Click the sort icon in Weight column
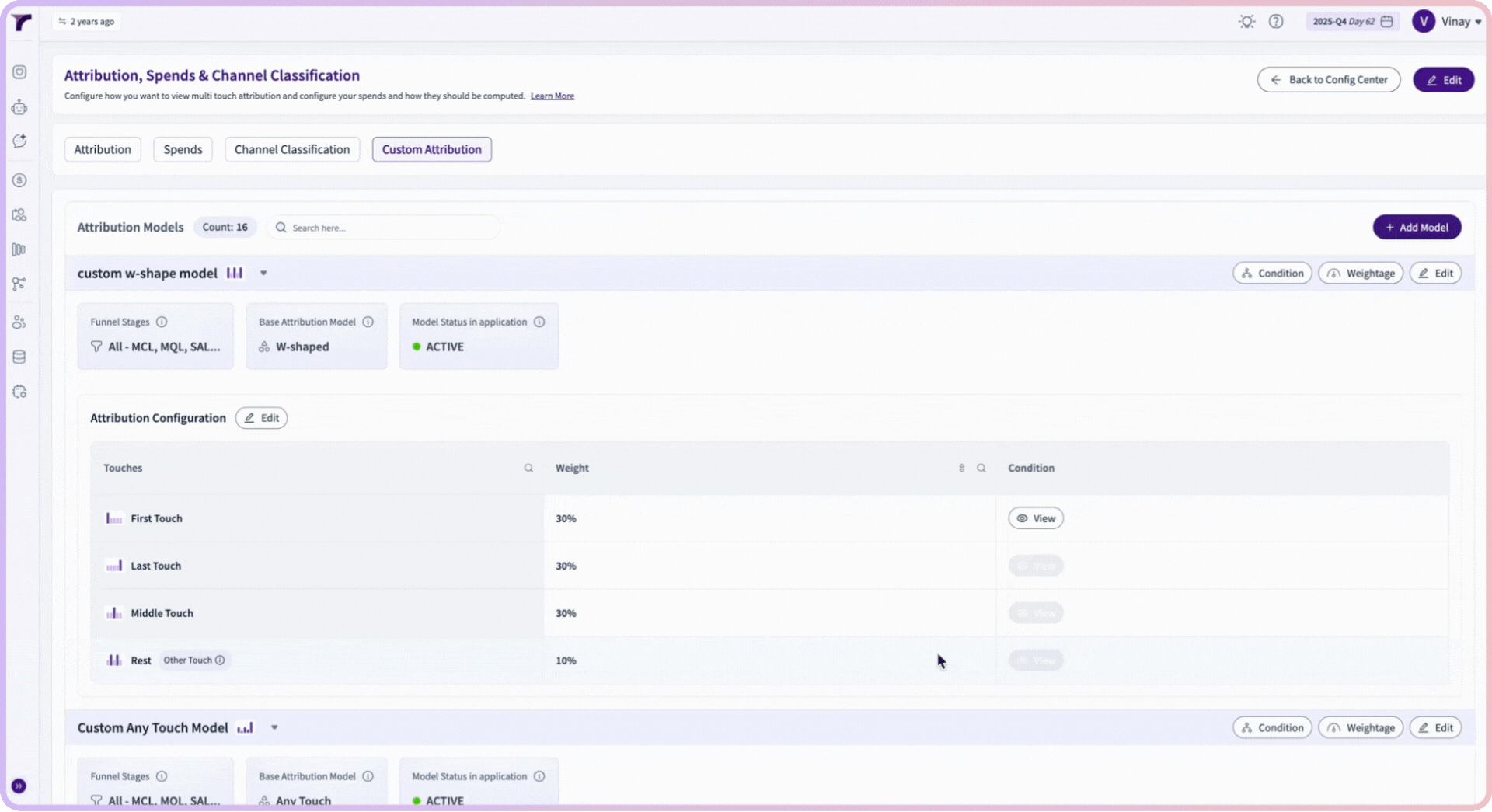 point(961,469)
